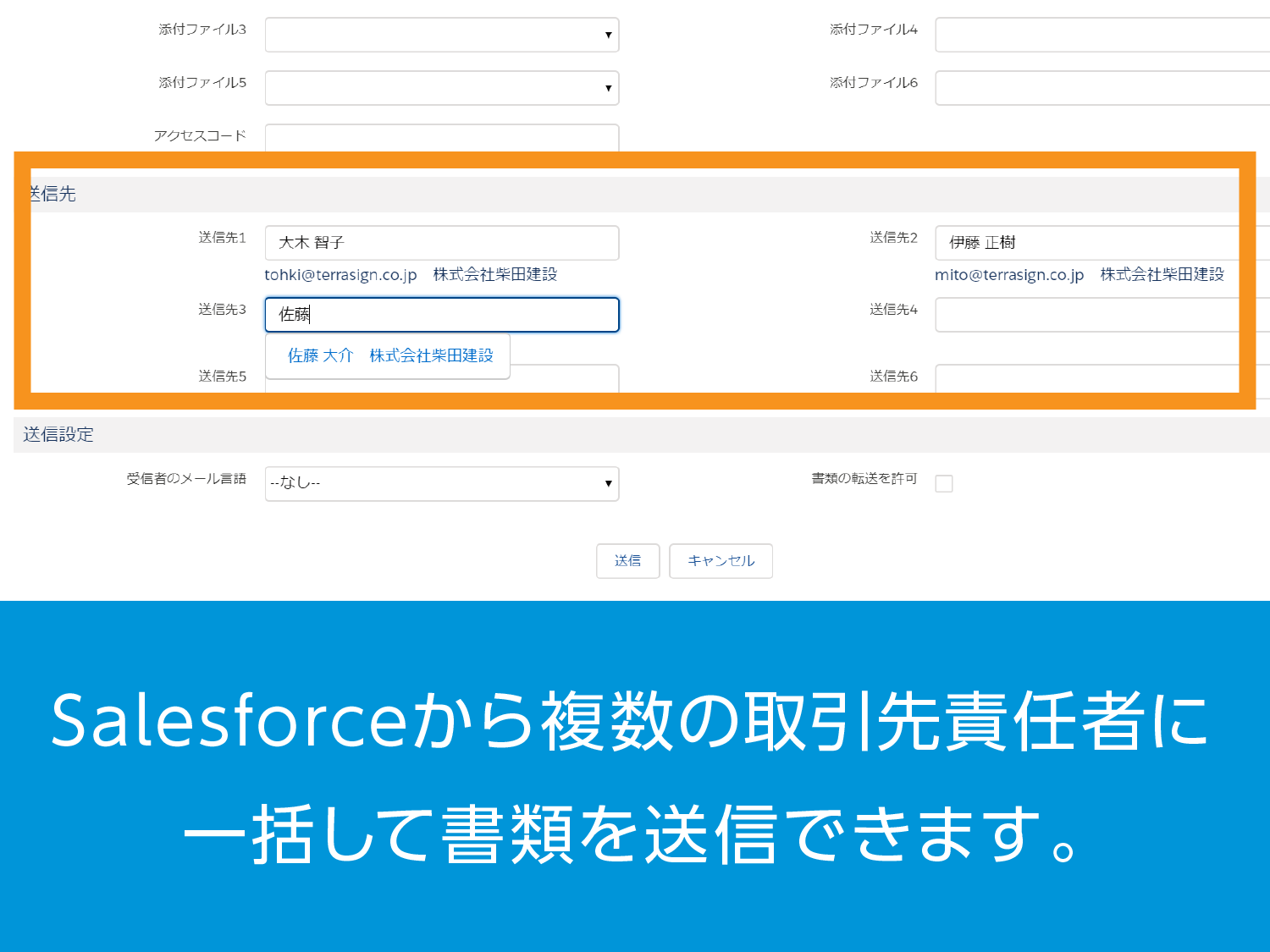Image resolution: width=1270 pixels, height=952 pixels.
Task: Enable the 書類の転送を許可 checkbox
Action: point(944,484)
